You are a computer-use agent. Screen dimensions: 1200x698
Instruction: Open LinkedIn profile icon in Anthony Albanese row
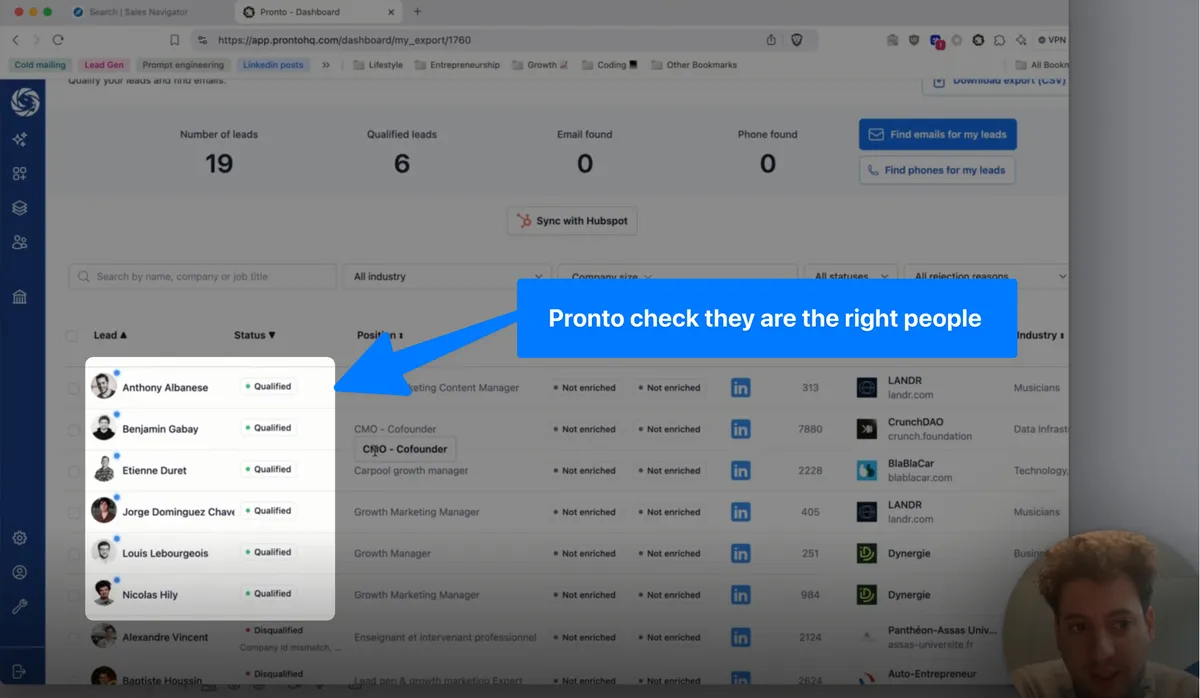740,387
